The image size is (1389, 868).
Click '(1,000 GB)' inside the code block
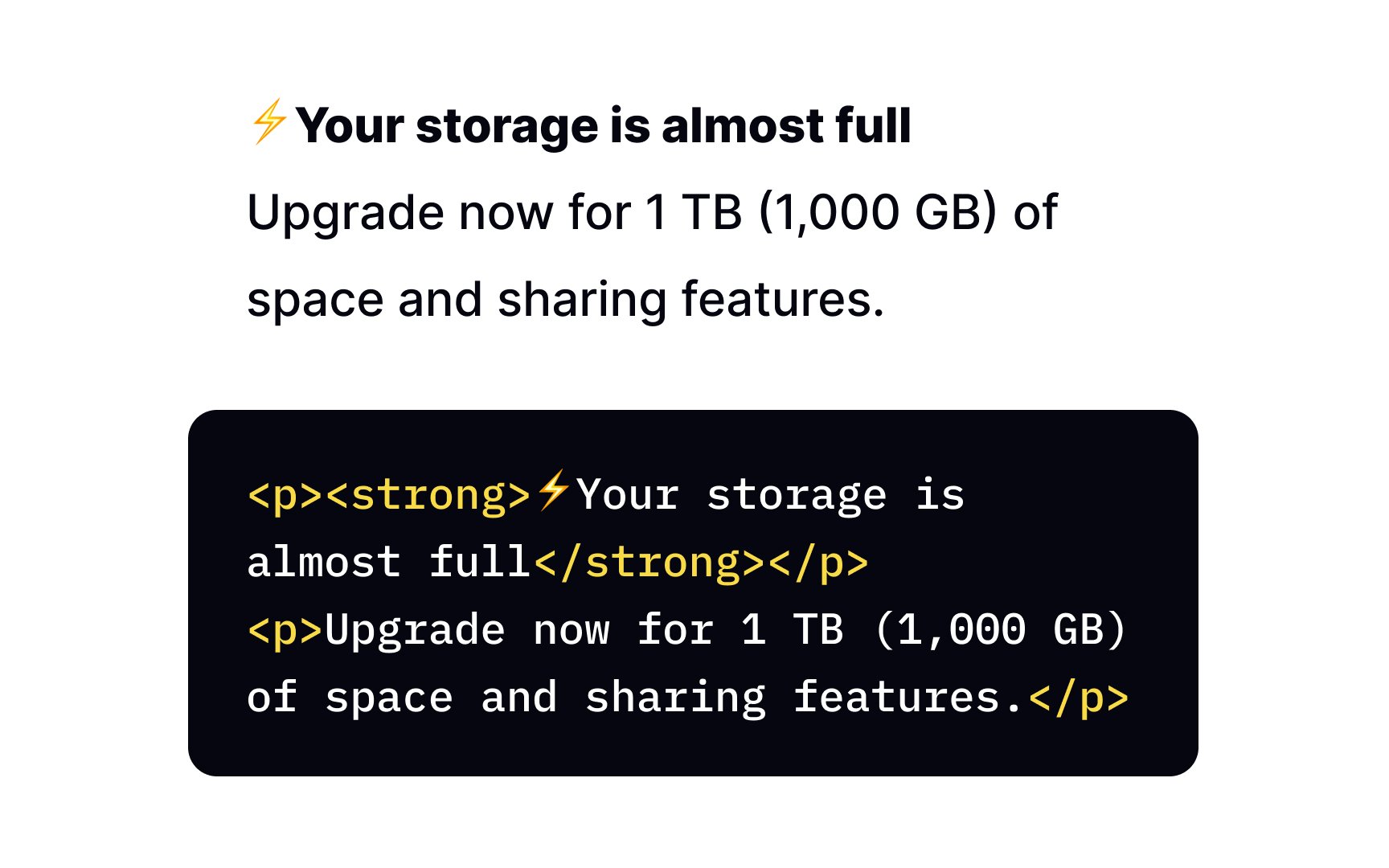[1001, 630]
